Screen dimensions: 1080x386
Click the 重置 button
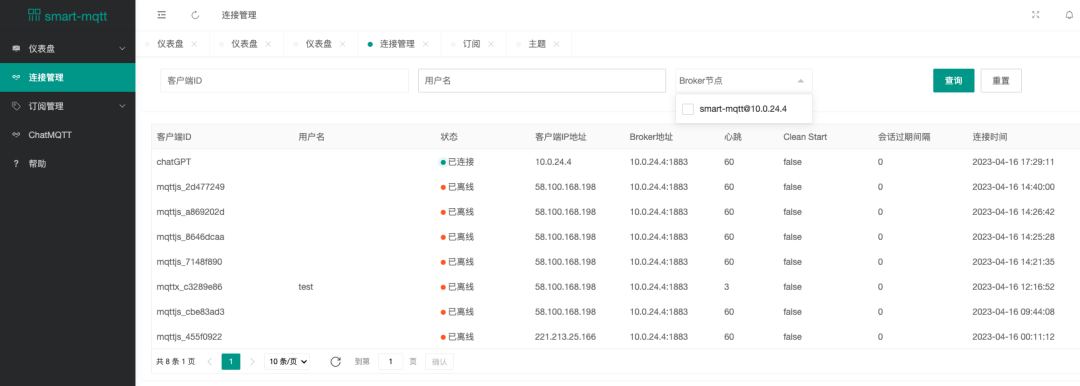(x=1001, y=81)
